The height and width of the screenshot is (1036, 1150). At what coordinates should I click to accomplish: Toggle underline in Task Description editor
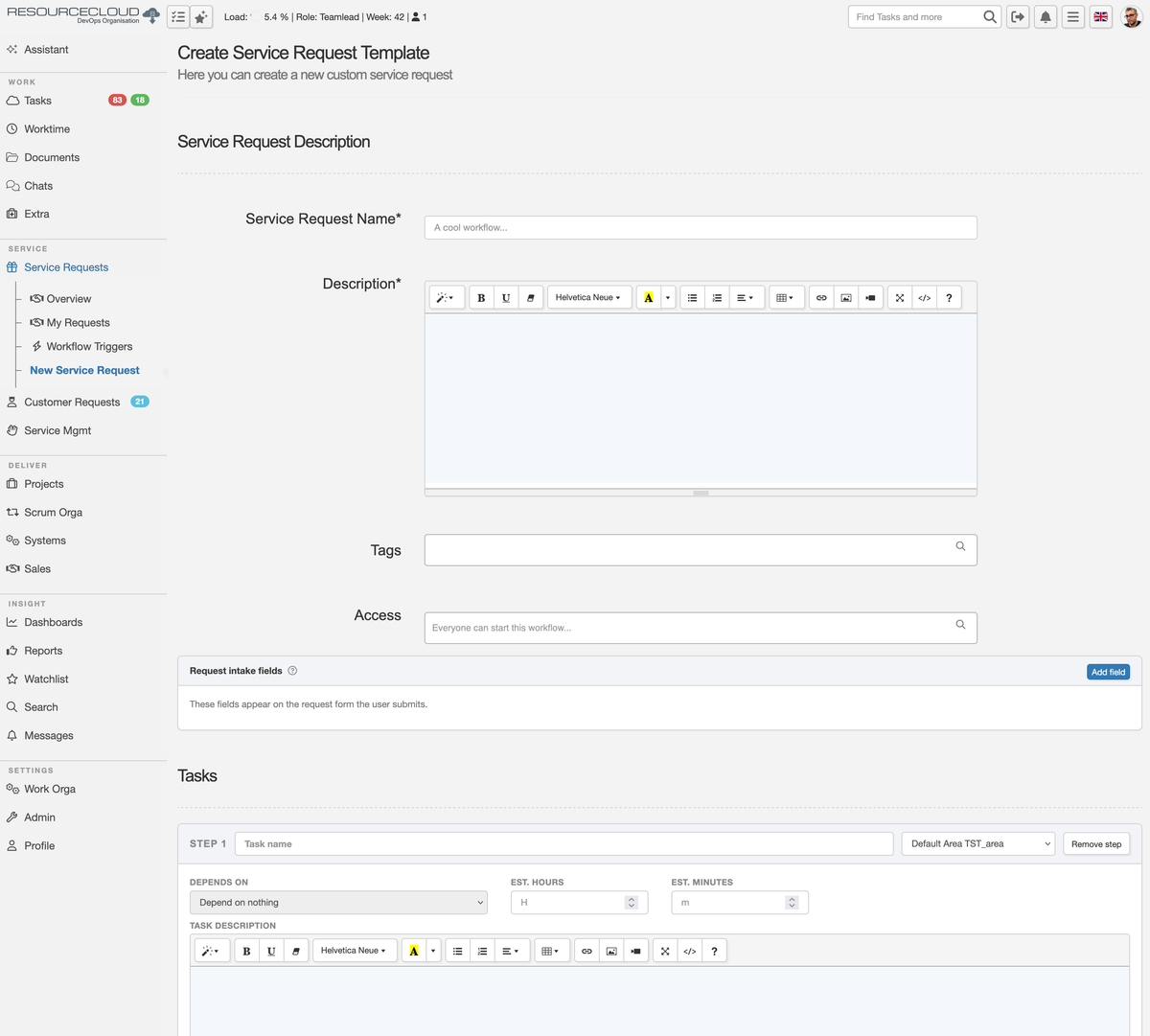[271, 951]
